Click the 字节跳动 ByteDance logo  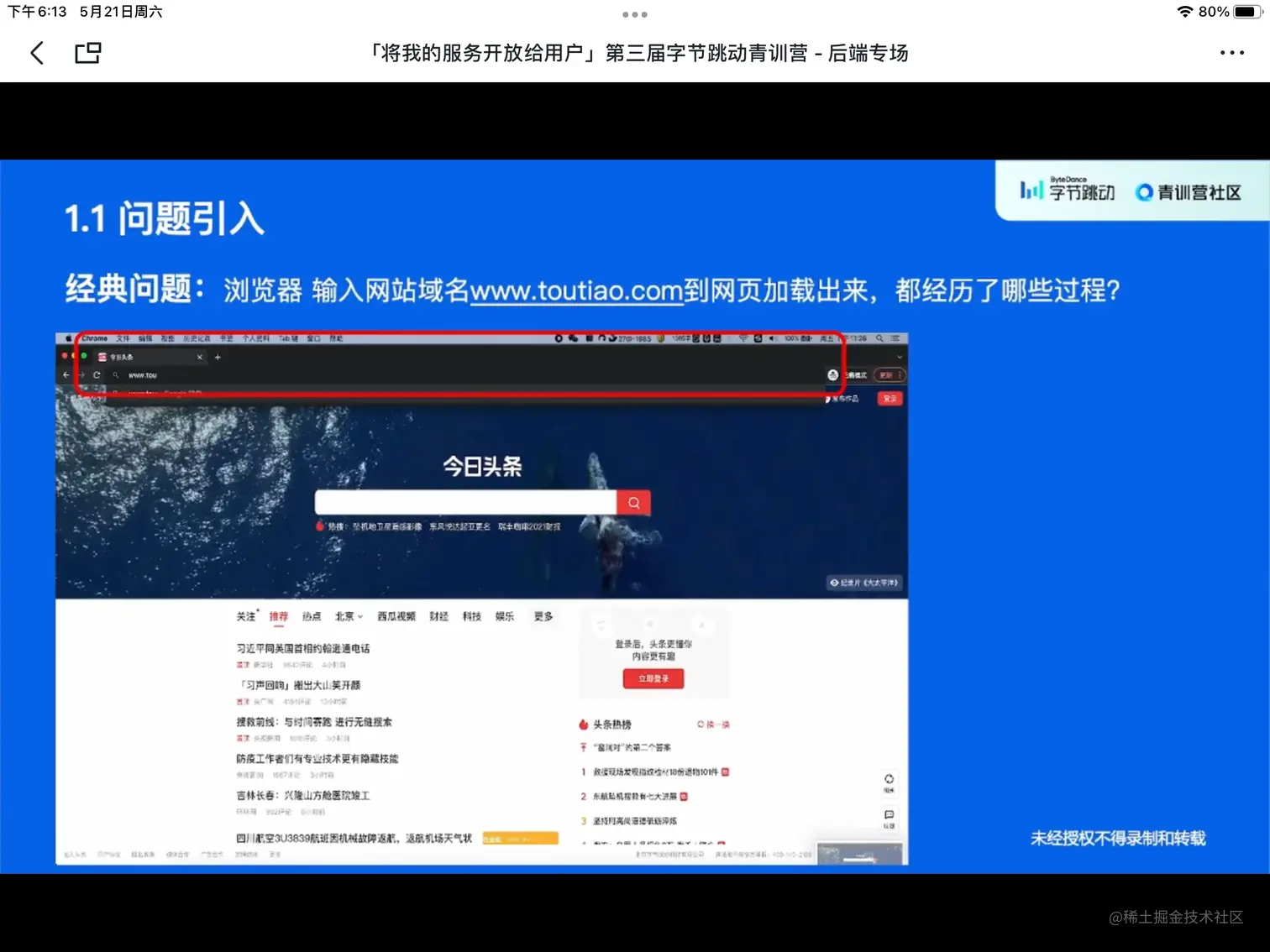tap(1068, 191)
